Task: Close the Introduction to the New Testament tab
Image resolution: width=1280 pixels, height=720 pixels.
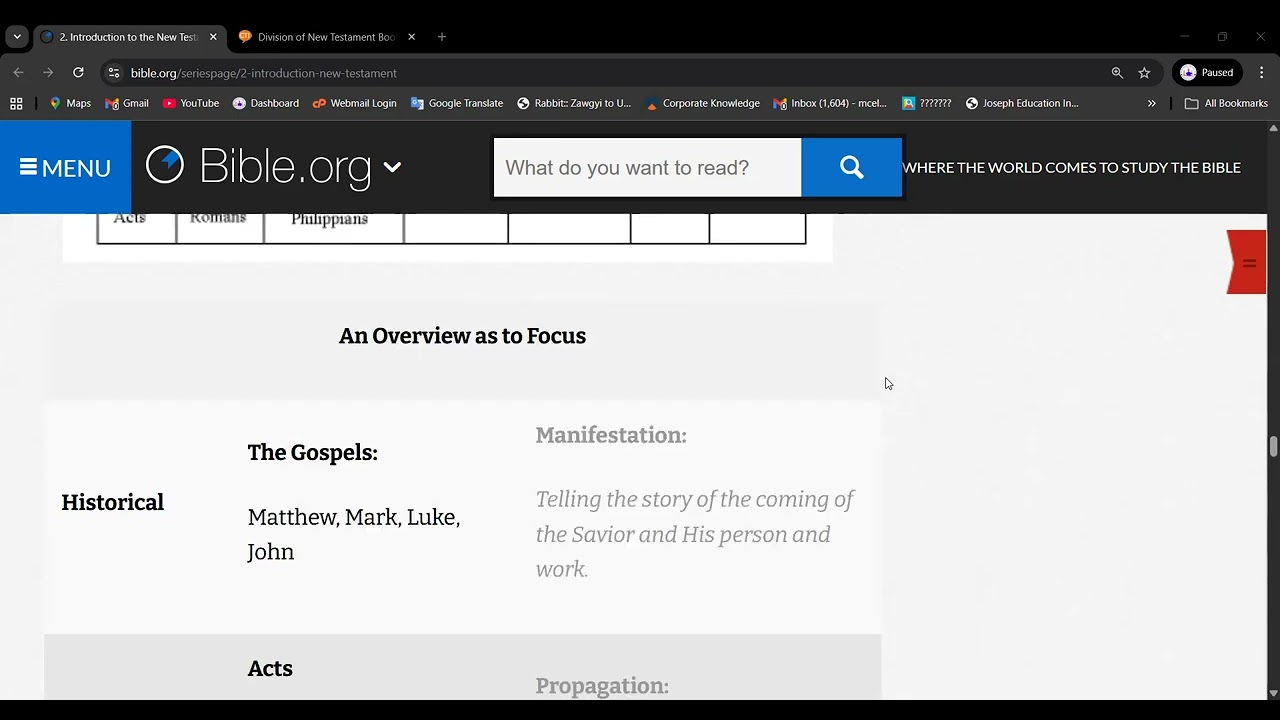Action: point(213,37)
